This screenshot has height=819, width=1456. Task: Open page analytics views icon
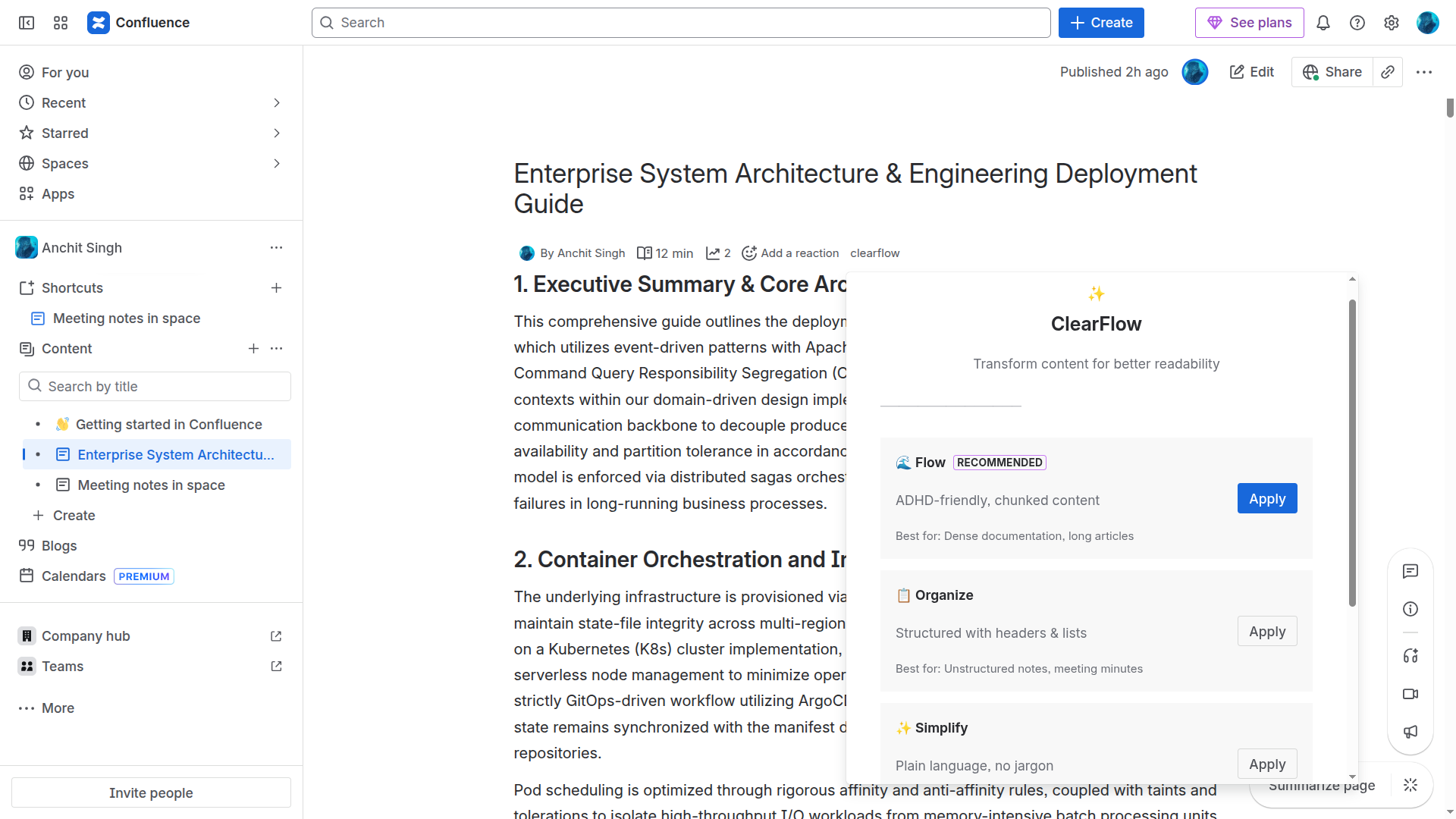click(x=717, y=253)
